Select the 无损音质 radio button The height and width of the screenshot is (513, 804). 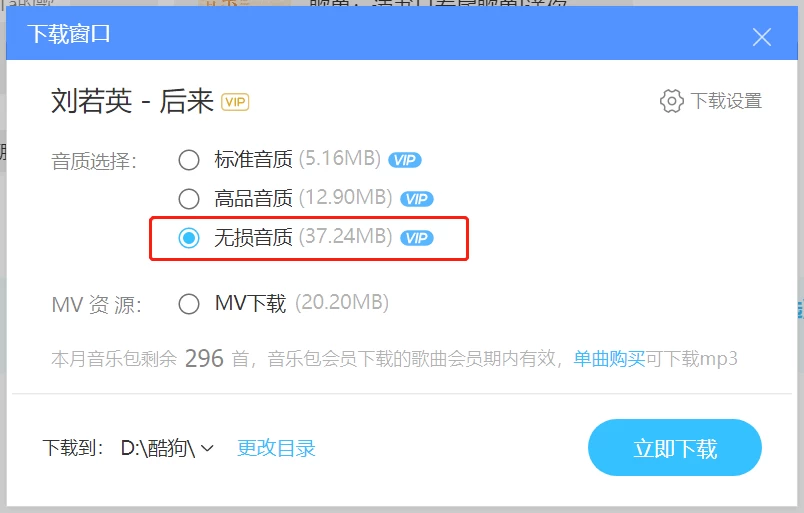click(x=189, y=238)
